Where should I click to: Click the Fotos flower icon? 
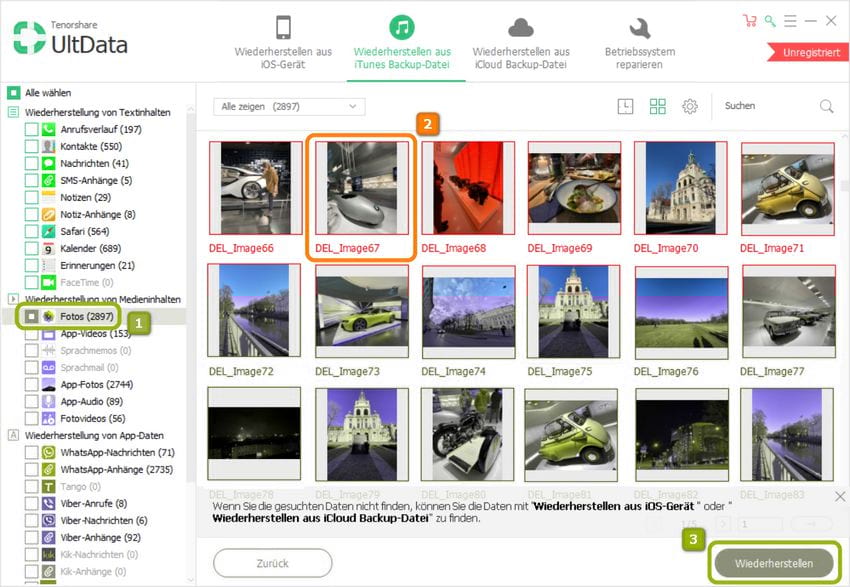coord(49,317)
